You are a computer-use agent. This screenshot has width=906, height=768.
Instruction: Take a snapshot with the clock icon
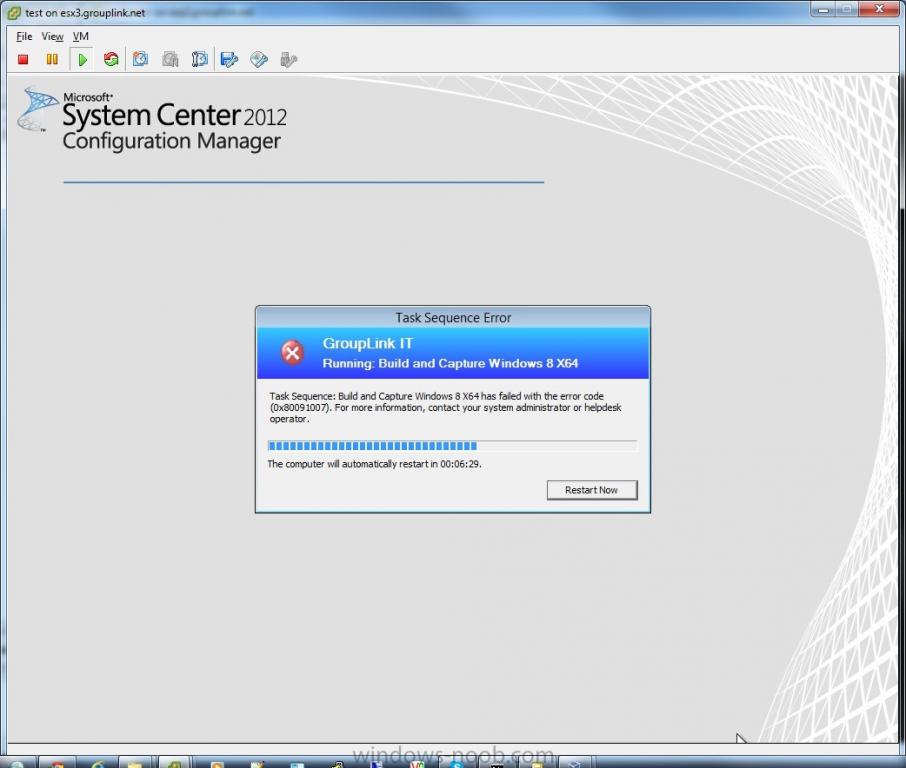pyautogui.click(x=140, y=59)
